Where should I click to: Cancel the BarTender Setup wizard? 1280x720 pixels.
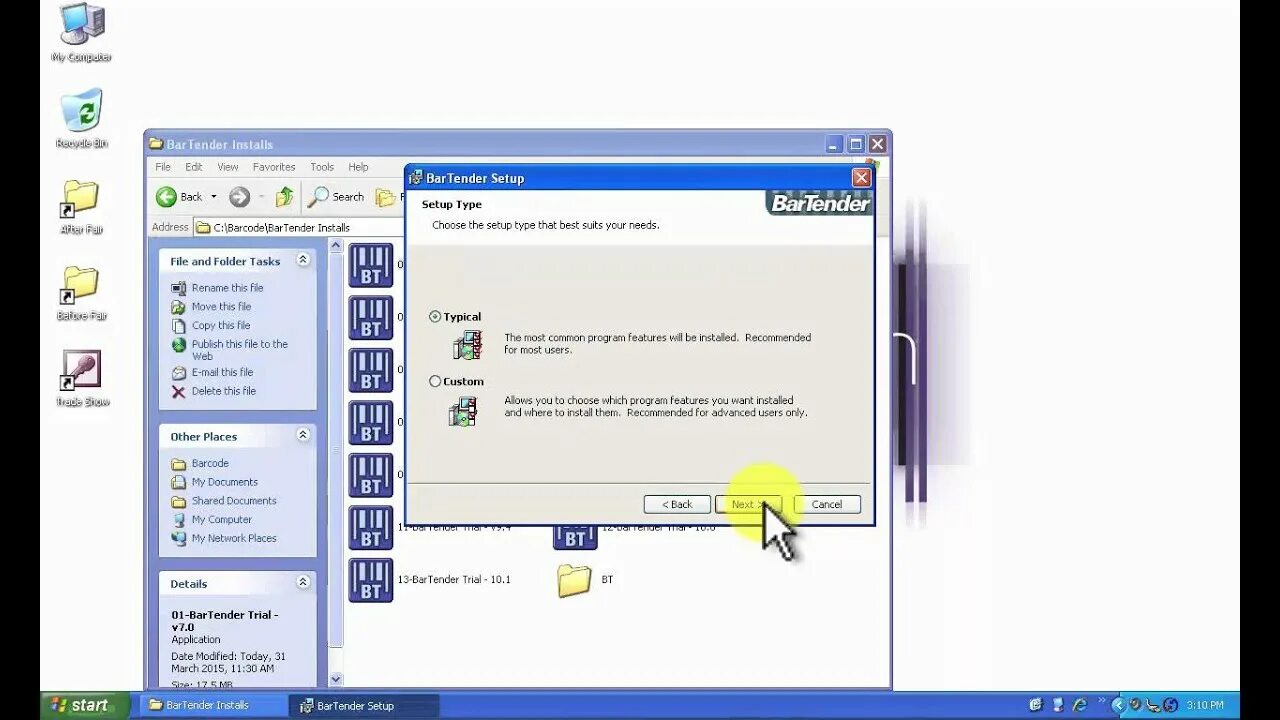827,504
